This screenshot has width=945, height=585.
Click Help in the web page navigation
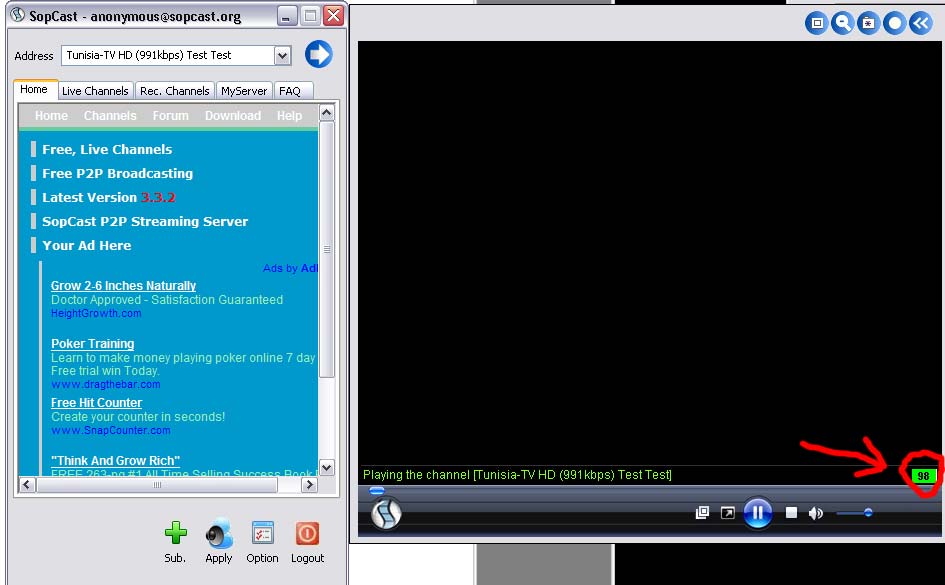click(x=289, y=116)
